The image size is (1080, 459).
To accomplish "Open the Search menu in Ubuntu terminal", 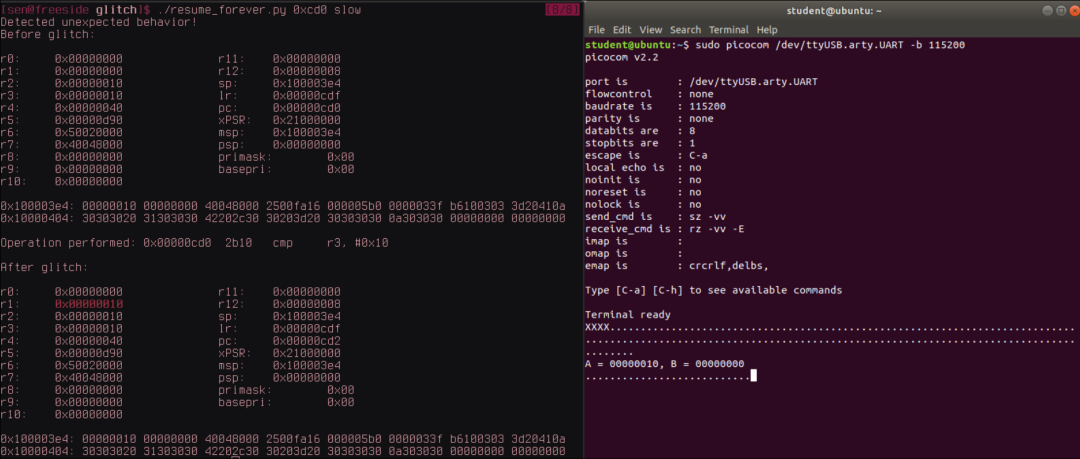I will click(x=685, y=30).
